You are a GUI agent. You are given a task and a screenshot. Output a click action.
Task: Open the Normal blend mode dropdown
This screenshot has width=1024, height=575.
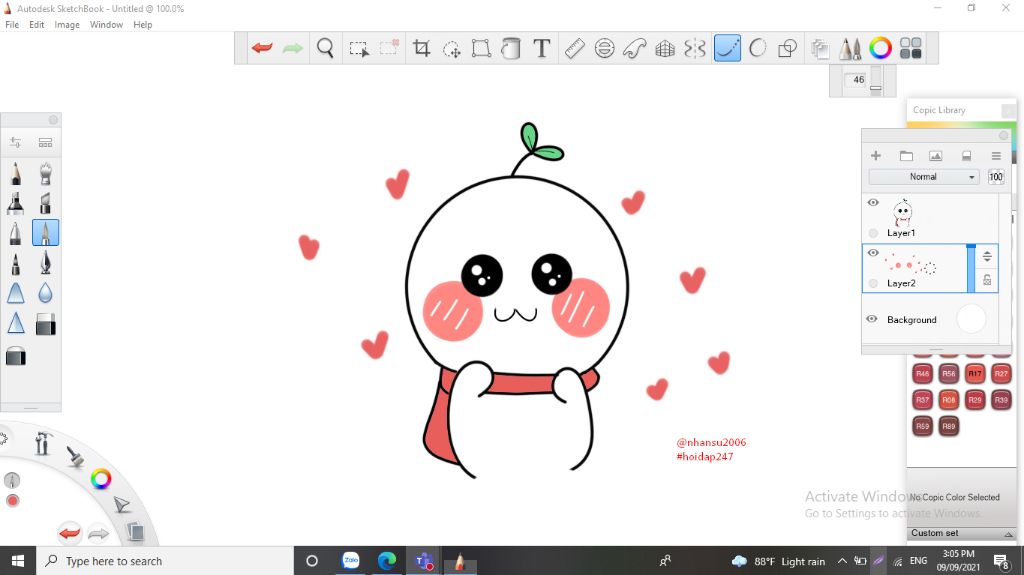pyautogui.click(x=923, y=177)
